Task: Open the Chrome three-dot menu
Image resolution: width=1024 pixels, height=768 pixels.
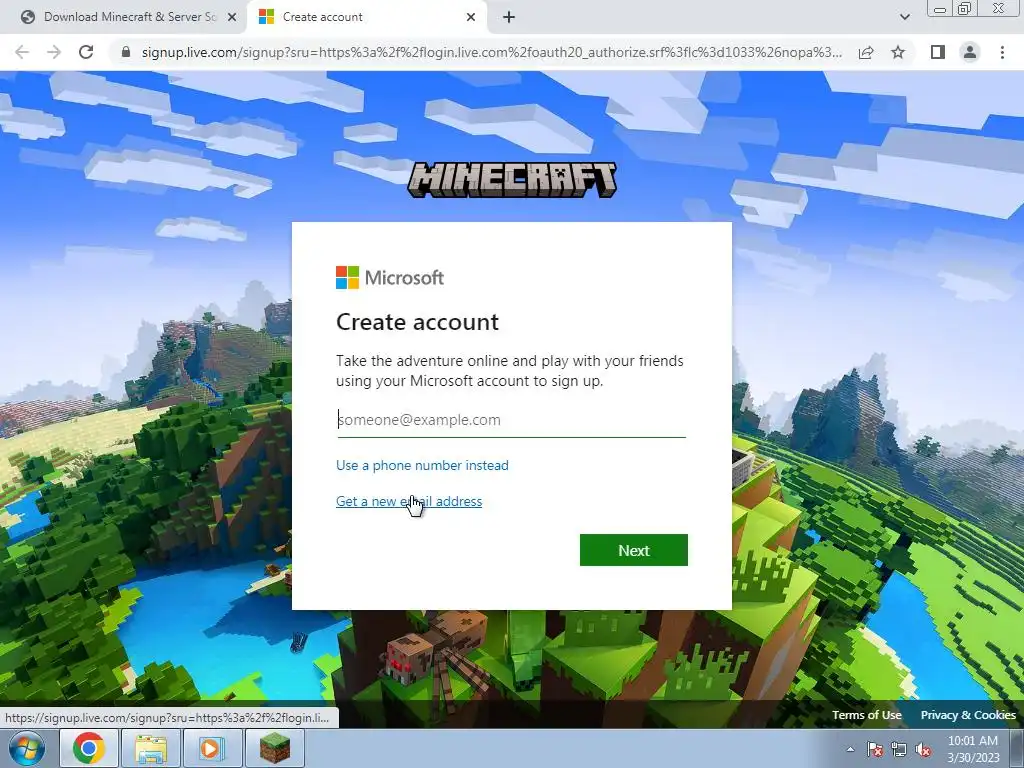Action: (x=1002, y=52)
